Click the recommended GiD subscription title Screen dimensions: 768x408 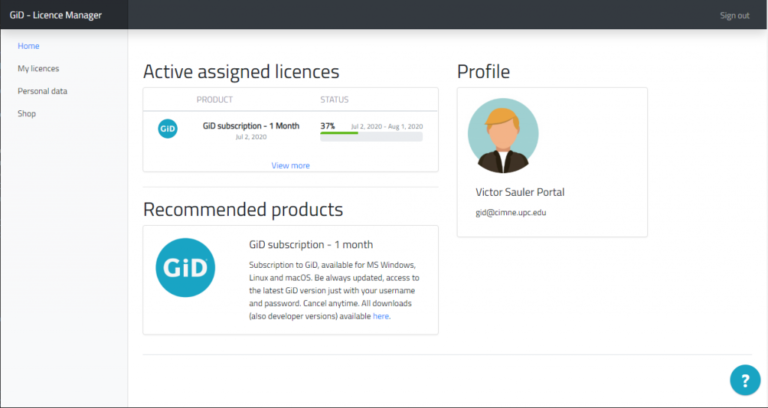coord(311,244)
